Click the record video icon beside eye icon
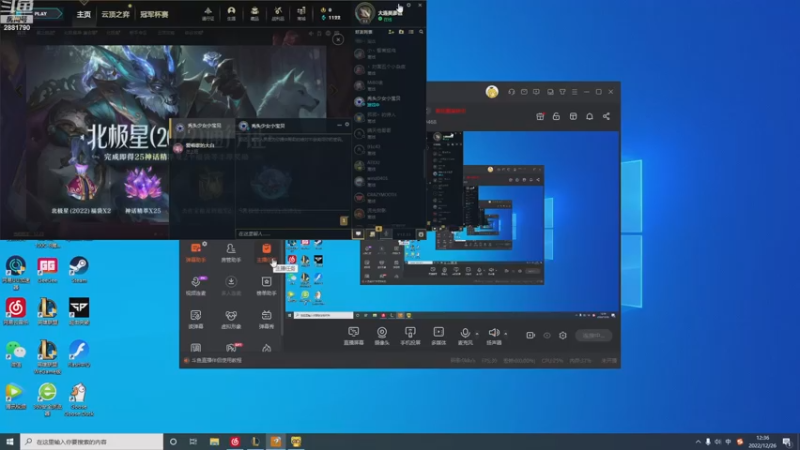The image size is (800, 450). coord(530,335)
